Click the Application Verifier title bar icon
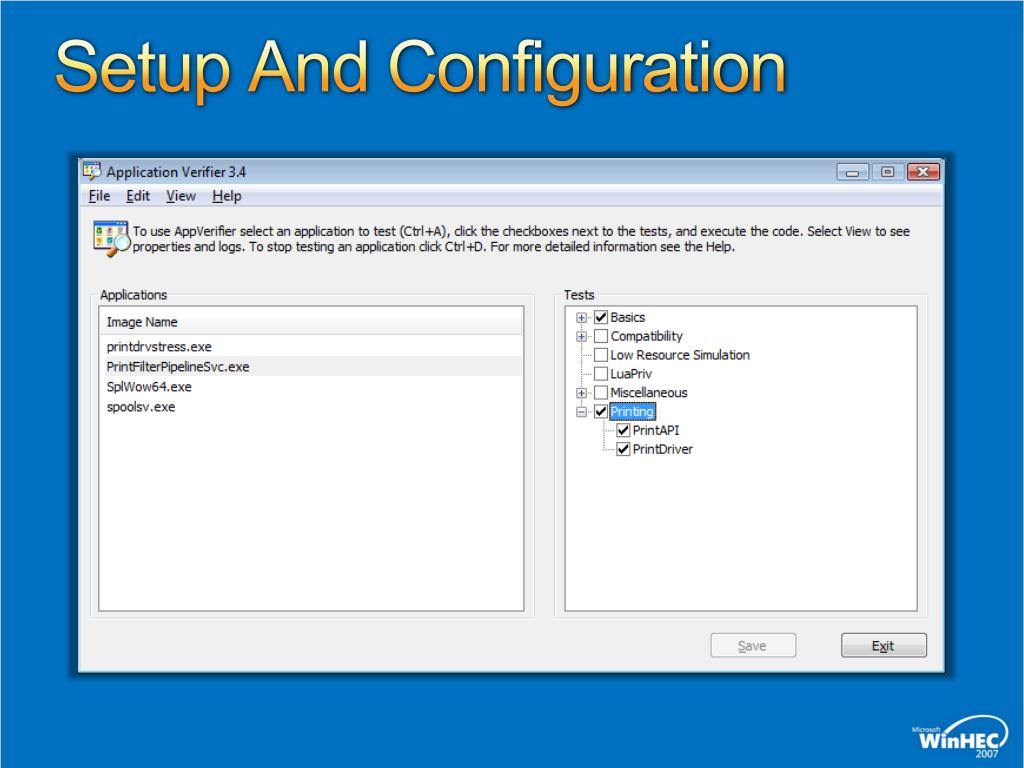Image resolution: width=1024 pixels, height=768 pixels. pyautogui.click(x=92, y=171)
